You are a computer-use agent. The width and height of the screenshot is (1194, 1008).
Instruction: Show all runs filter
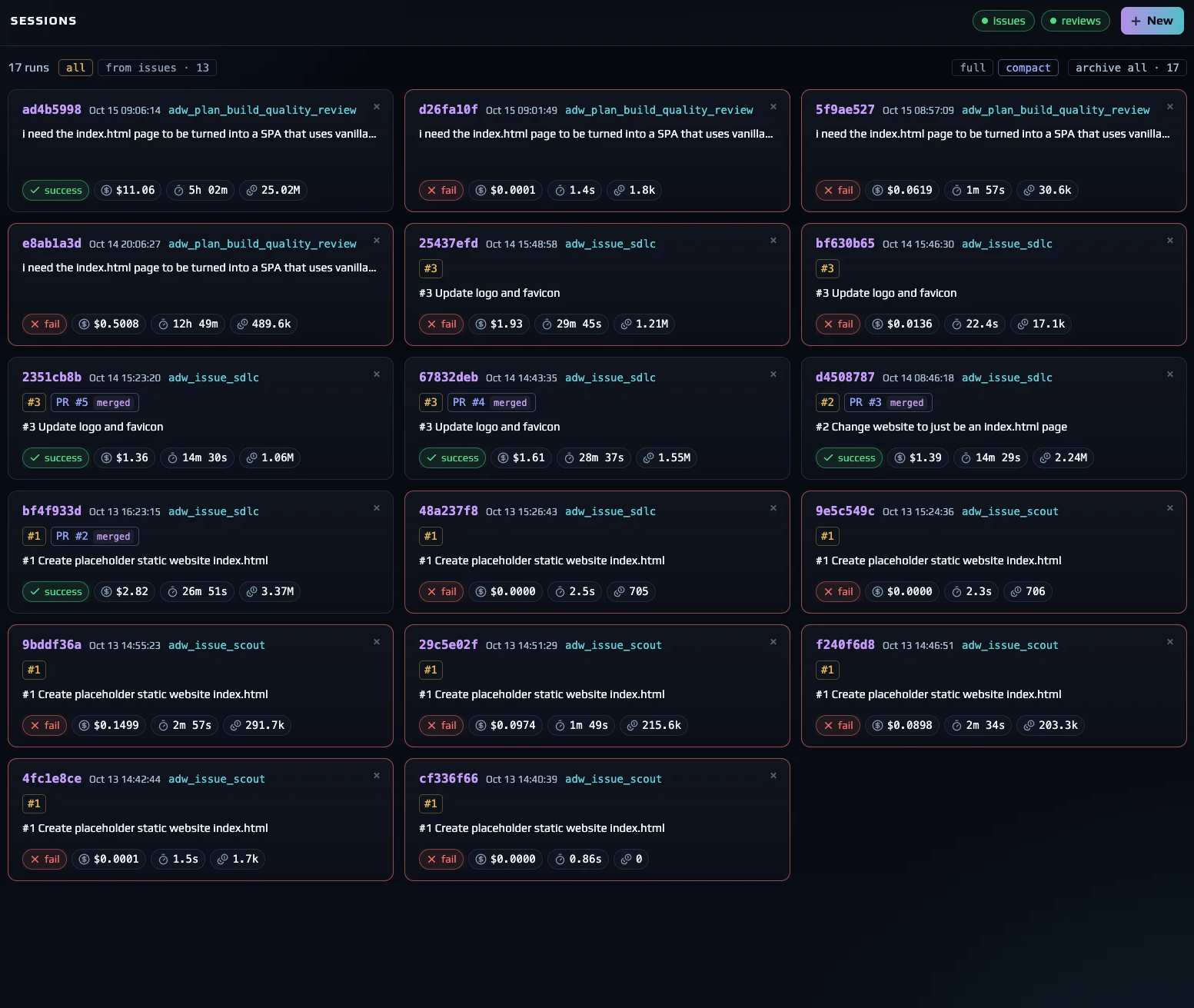[75, 68]
